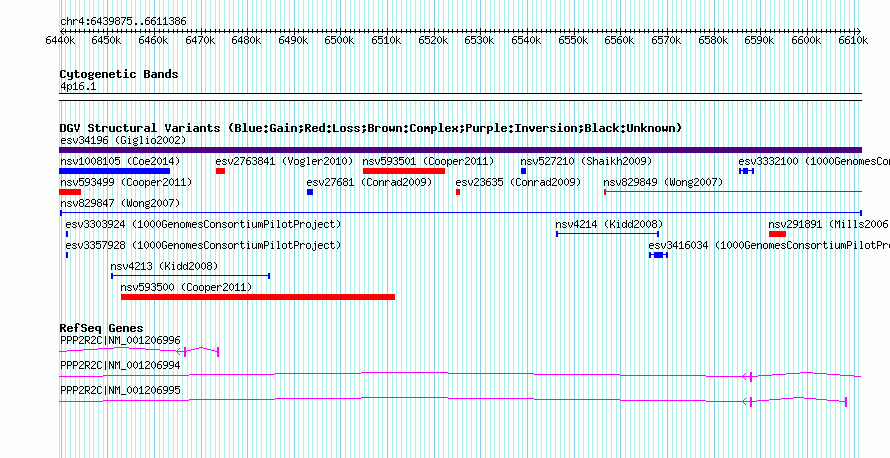Select the long red nsv593500 bar
The height and width of the screenshot is (458, 890).
tap(258, 297)
